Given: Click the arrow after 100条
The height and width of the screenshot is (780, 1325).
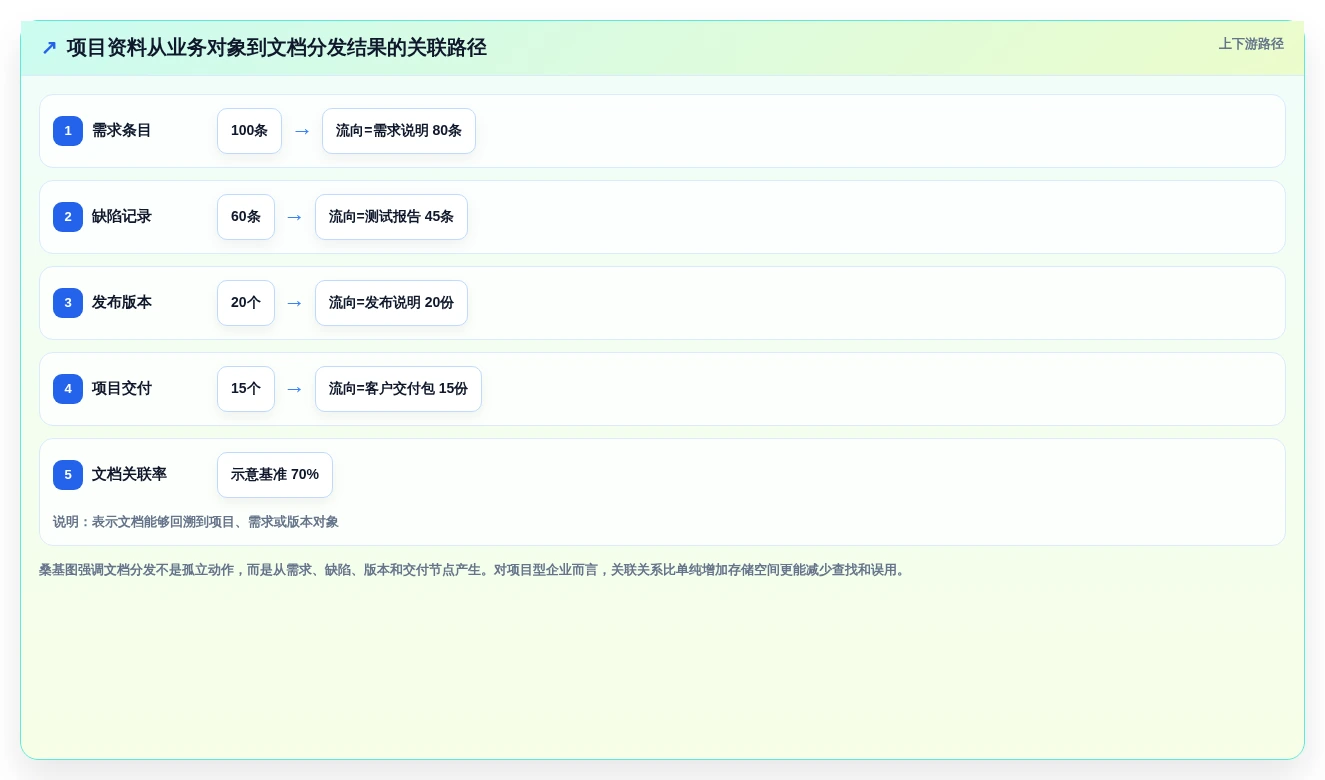Looking at the screenshot, I should 302,131.
